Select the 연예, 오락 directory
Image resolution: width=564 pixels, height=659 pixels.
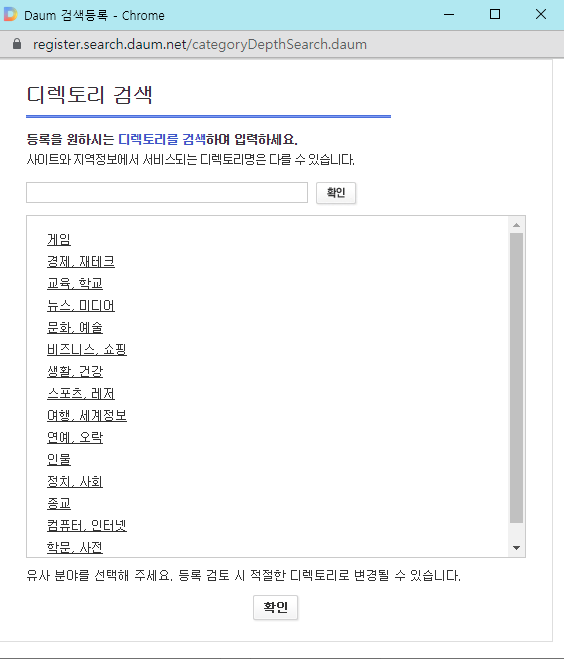pyautogui.click(x=75, y=437)
